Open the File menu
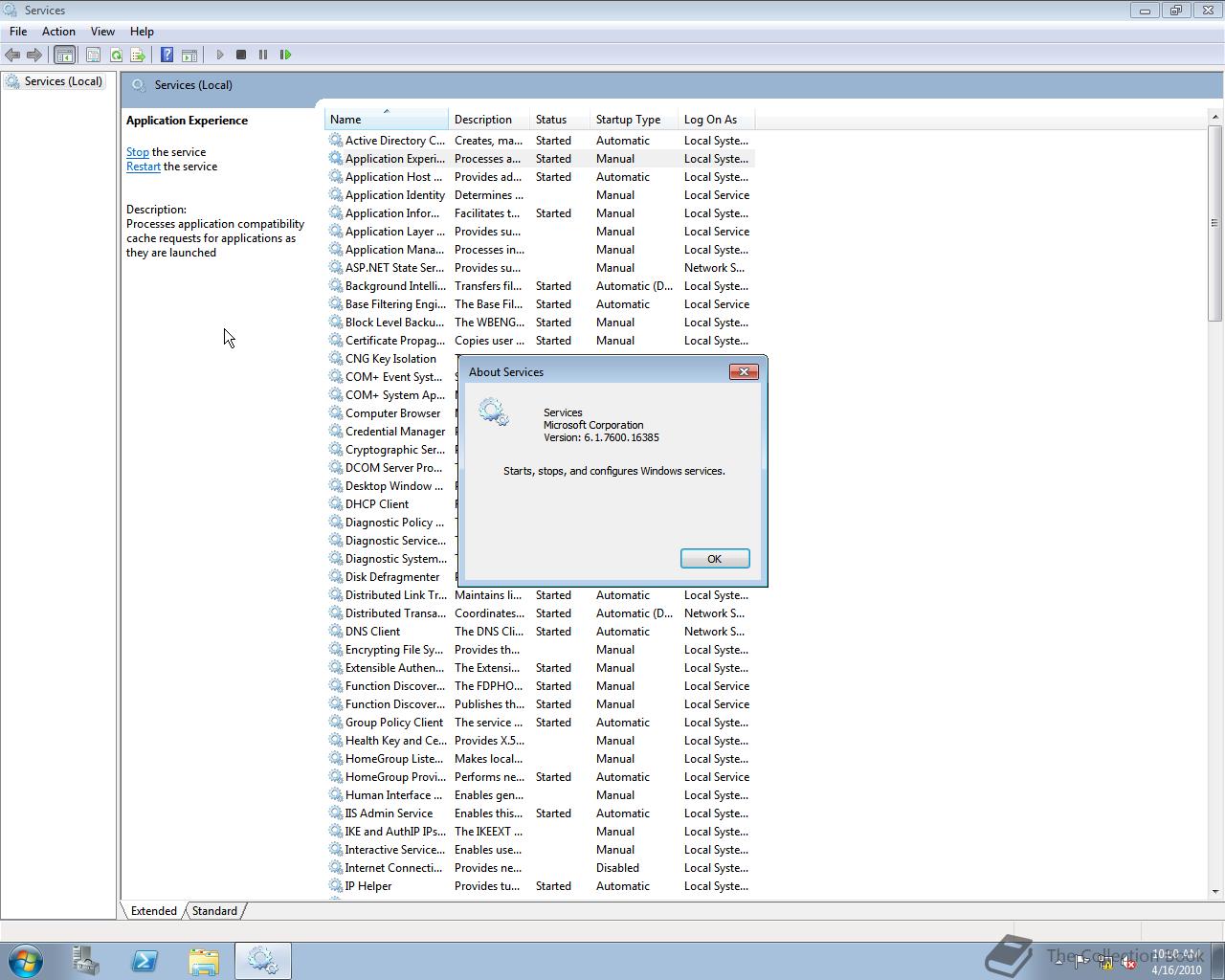This screenshot has height=980, width=1225. pos(18,32)
